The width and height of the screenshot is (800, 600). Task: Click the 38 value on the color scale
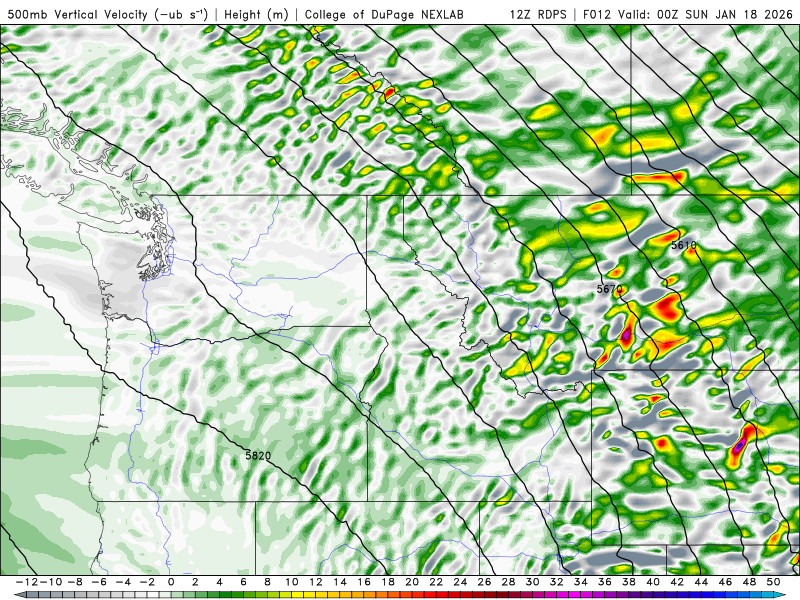(x=629, y=582)
